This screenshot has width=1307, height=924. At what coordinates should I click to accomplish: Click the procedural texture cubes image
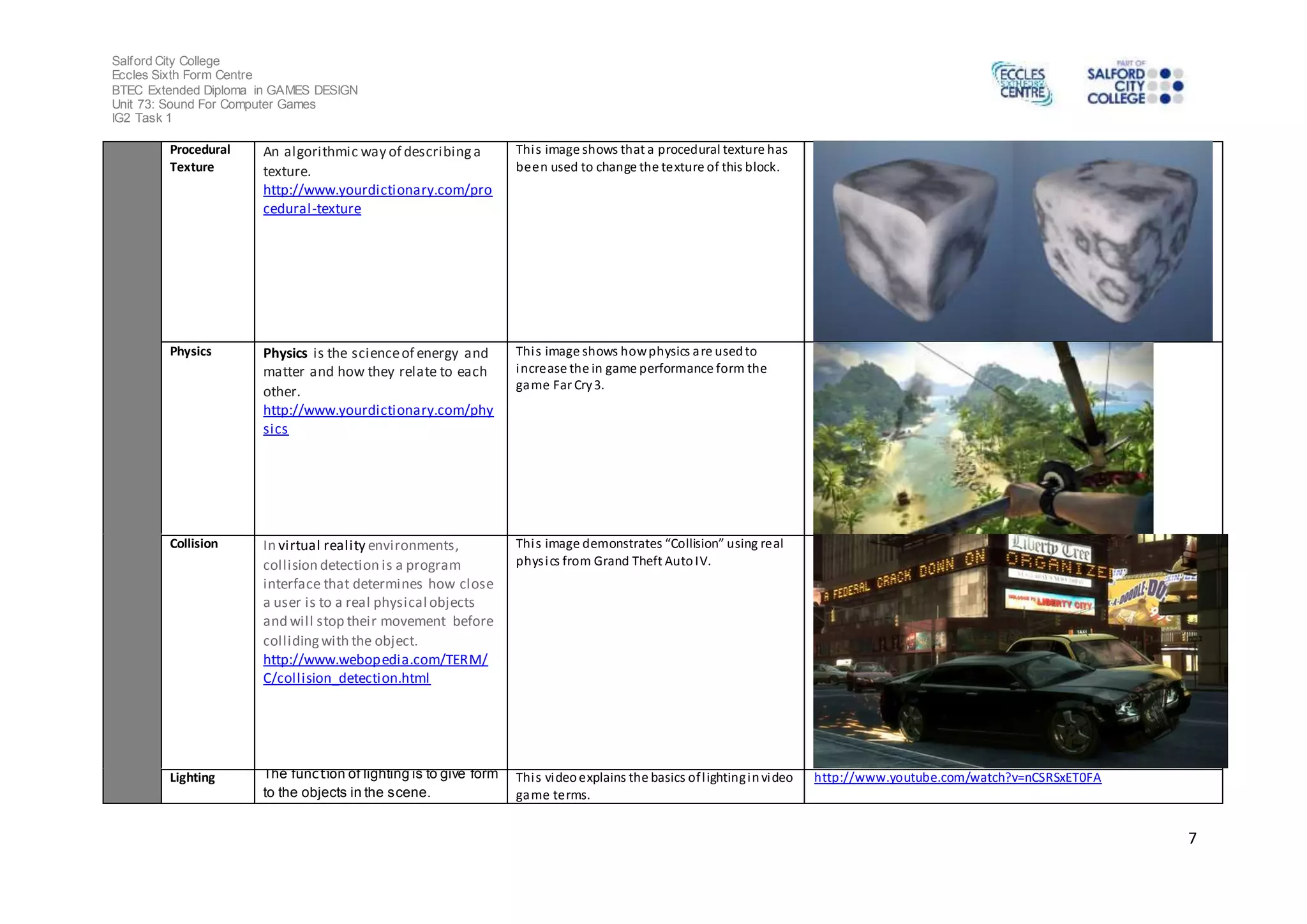click(1012, 241)
